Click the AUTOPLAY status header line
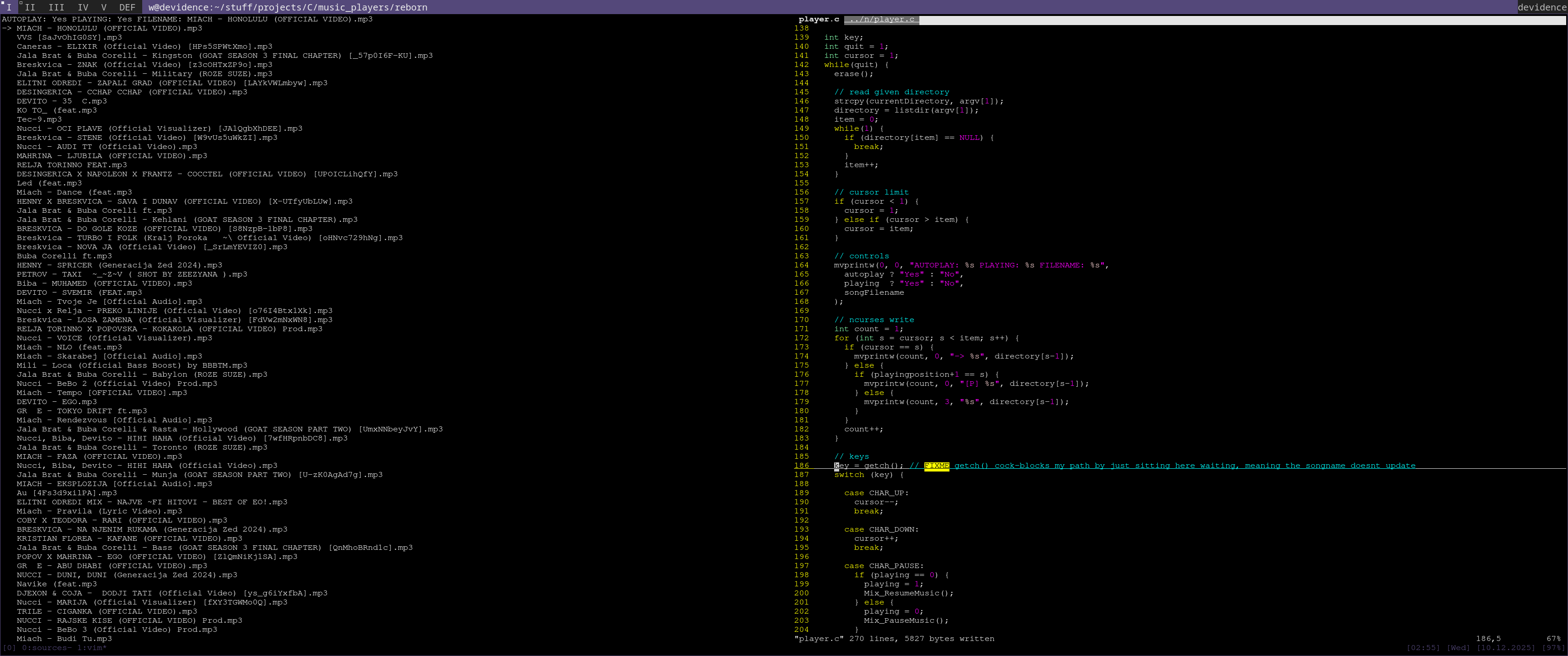 [186, 19]
